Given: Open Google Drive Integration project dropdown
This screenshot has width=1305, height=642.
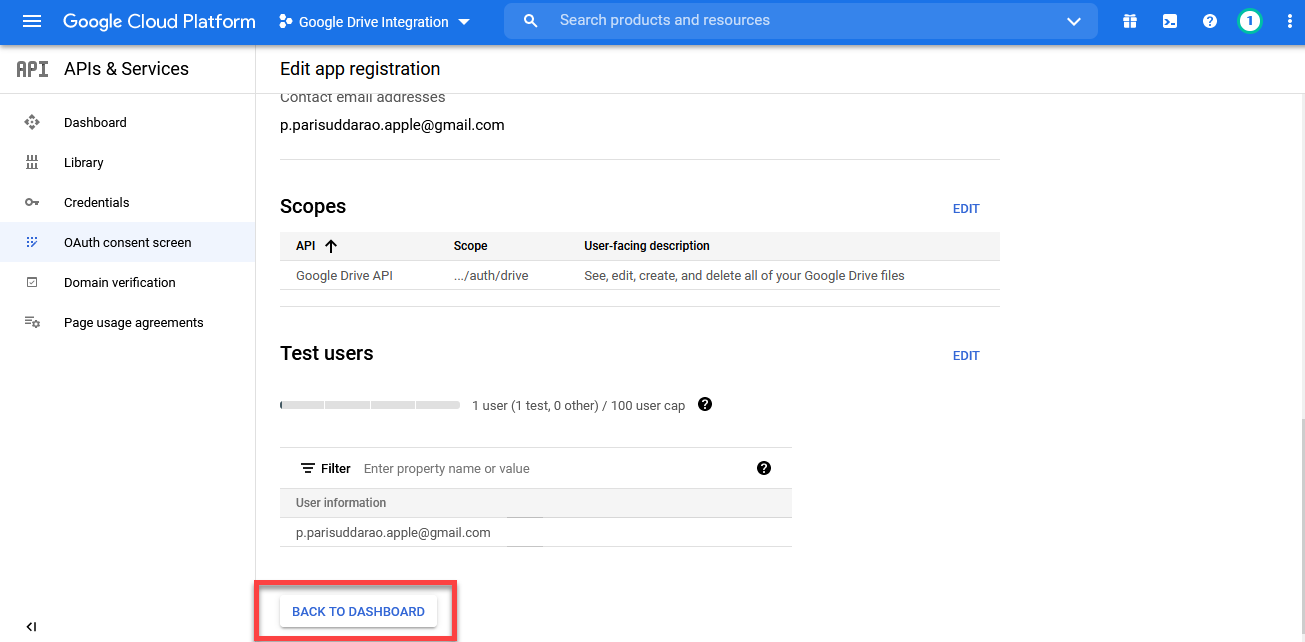Looking at the screenshot, I should (374, 22).
